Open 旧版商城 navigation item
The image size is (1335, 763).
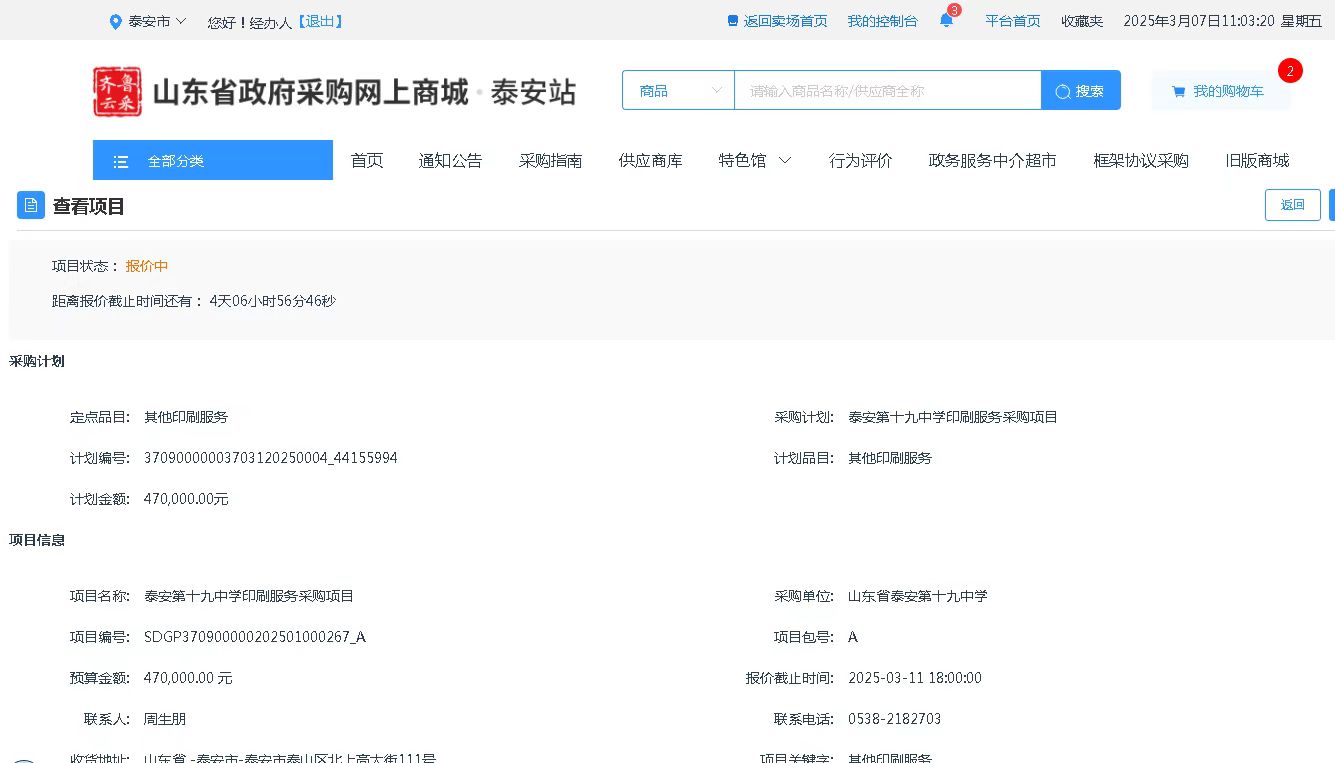pyautogui.click(x=1258, y=160)
